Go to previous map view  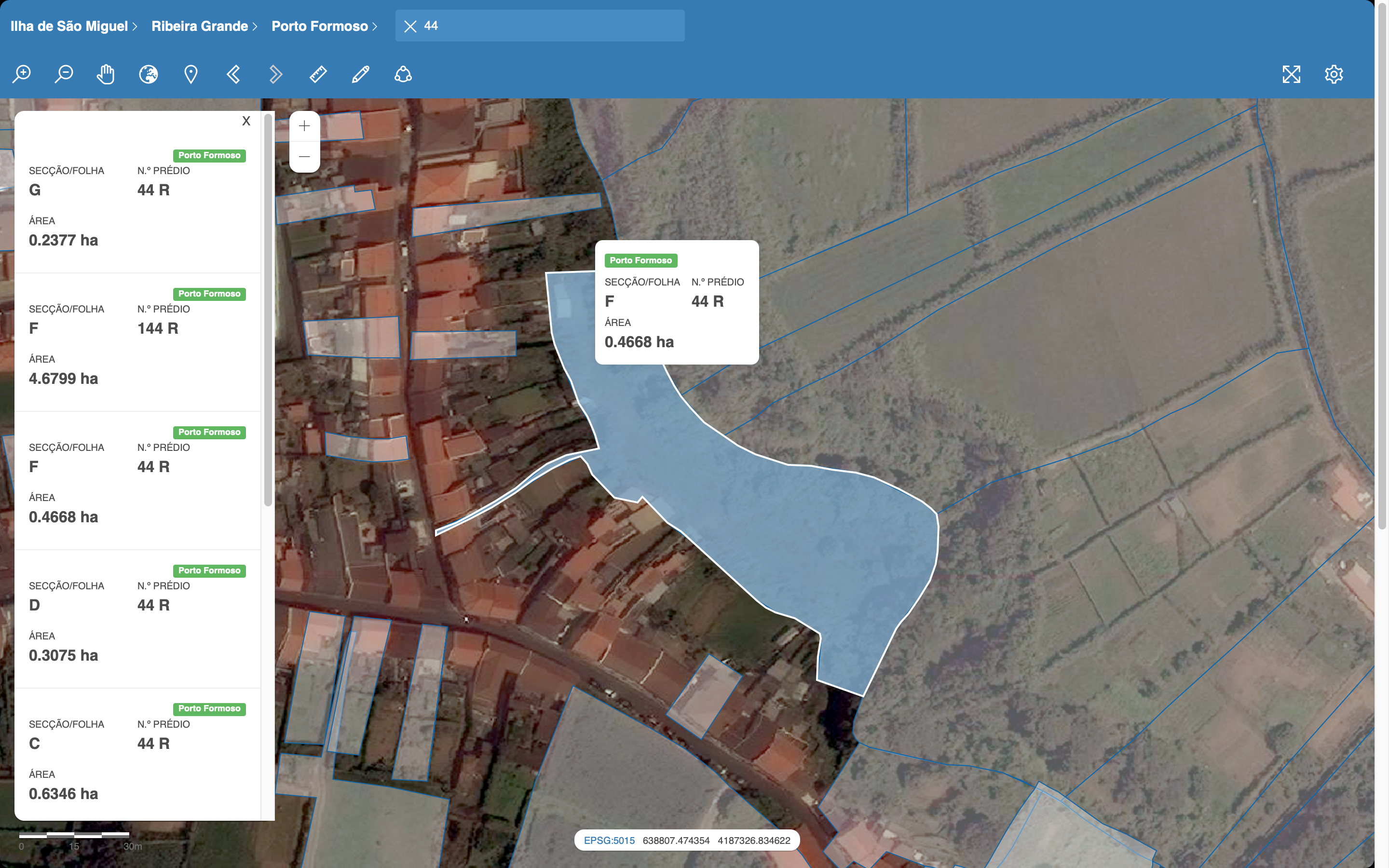(233, 74)
